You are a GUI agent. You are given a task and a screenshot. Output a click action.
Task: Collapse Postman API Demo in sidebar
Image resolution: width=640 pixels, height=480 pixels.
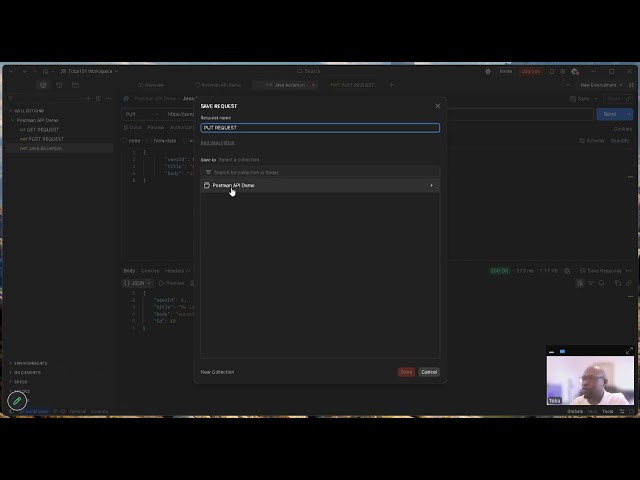pyautogui.click(x=13, y=120)
